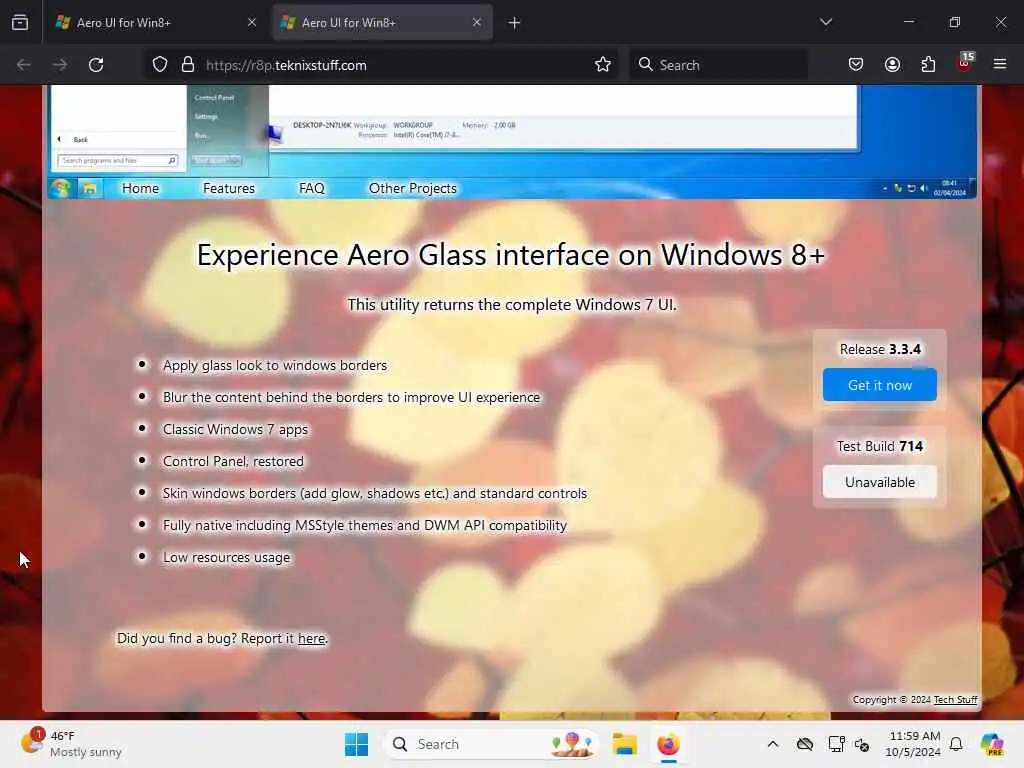
Task: Click the Windows 7 start orb on page
Action: click(61, 188)
